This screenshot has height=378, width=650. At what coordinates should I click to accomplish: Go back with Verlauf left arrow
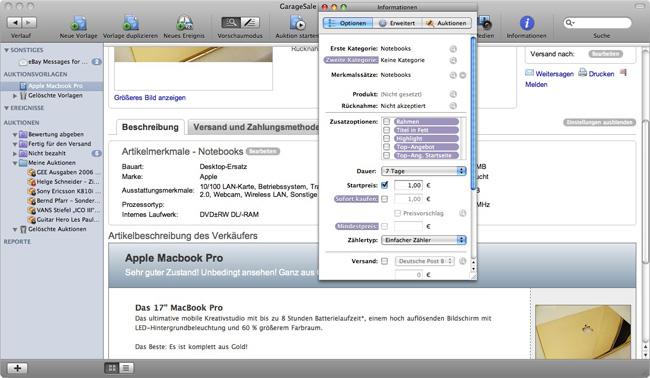[x=15, y=22]
